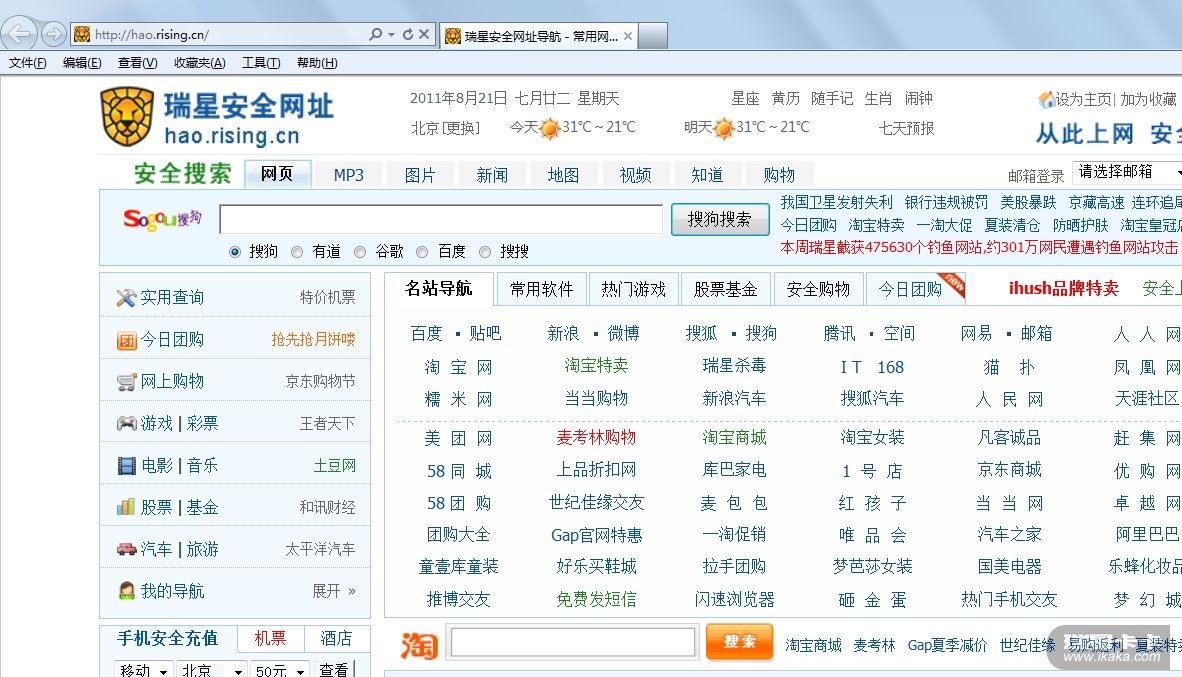Open the 北京 region dropdown
The width and height of the screenshot is (1182, 677).
213,669
